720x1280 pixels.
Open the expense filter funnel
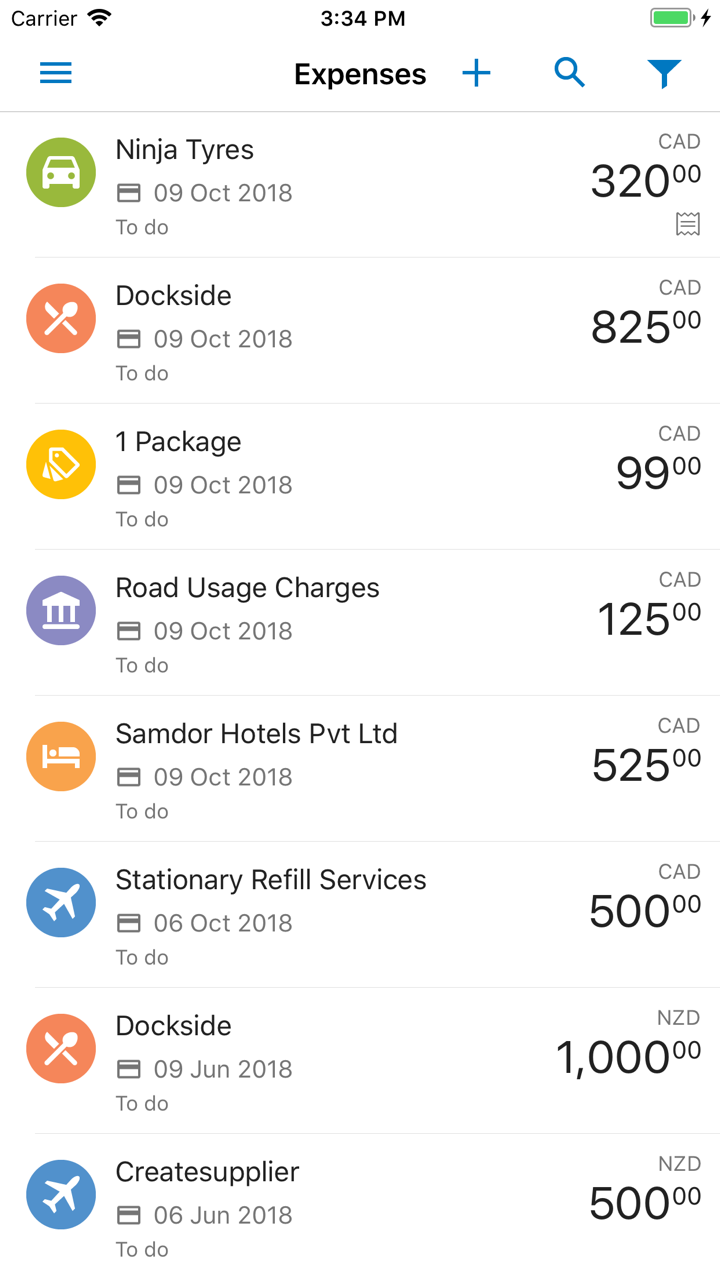pyautogui.click(x=664, y=73)
